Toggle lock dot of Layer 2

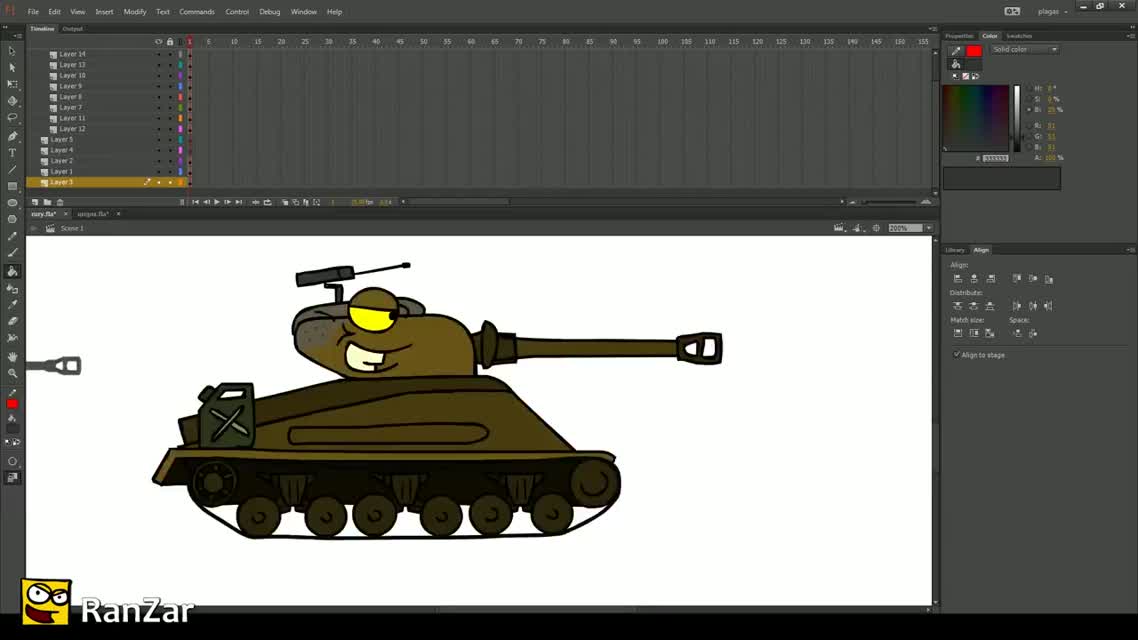(x=170, y=161)
